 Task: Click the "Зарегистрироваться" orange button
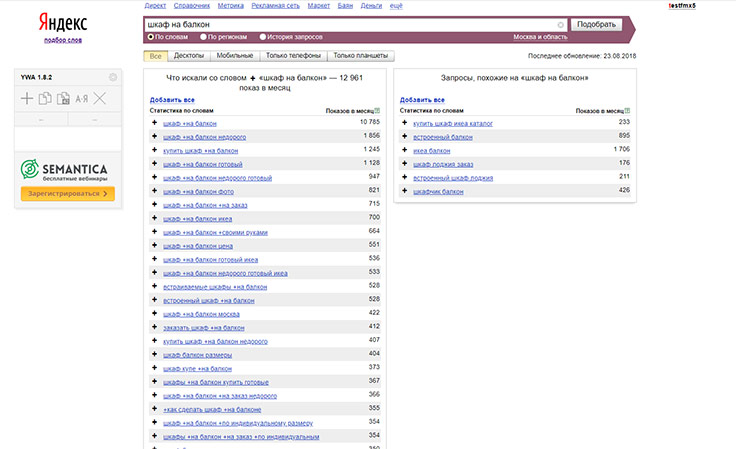[68, 193]
